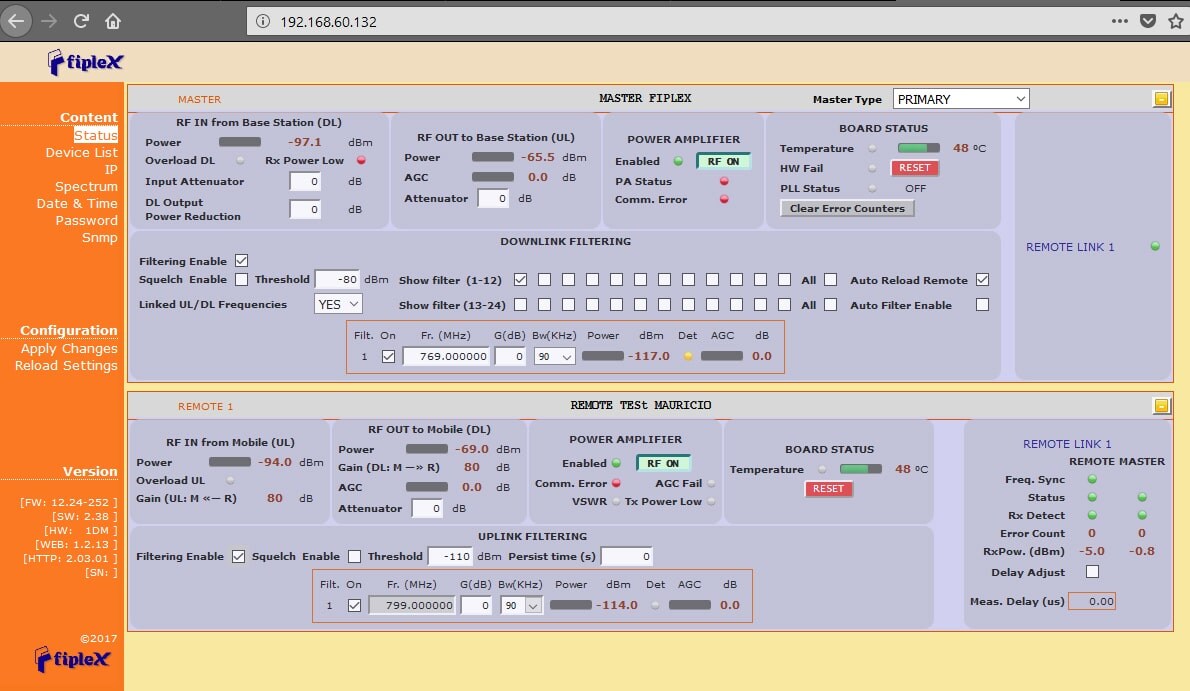Viewport: 1190px width, 691px height.
Task: Open Linked UL/DL Frequencies dropdown
Action: click(x=338, y=304)
